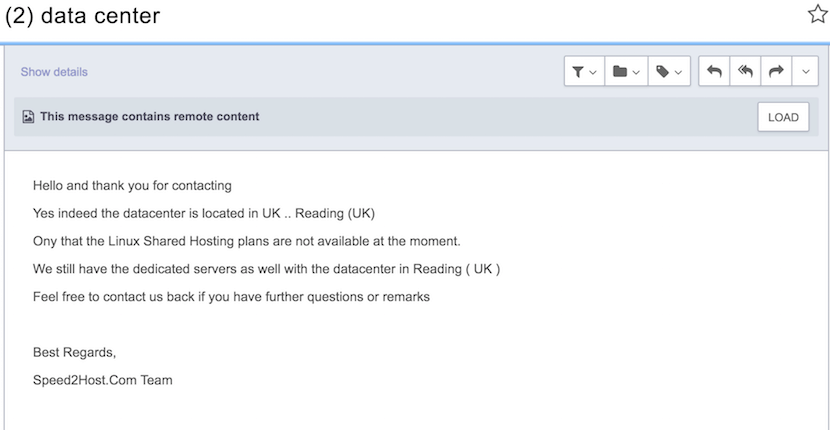The height and width of the screenshot is (430, 830).
Task: Click the Speed2Host.Com Team signature line
Action: (x=103, y=380)
